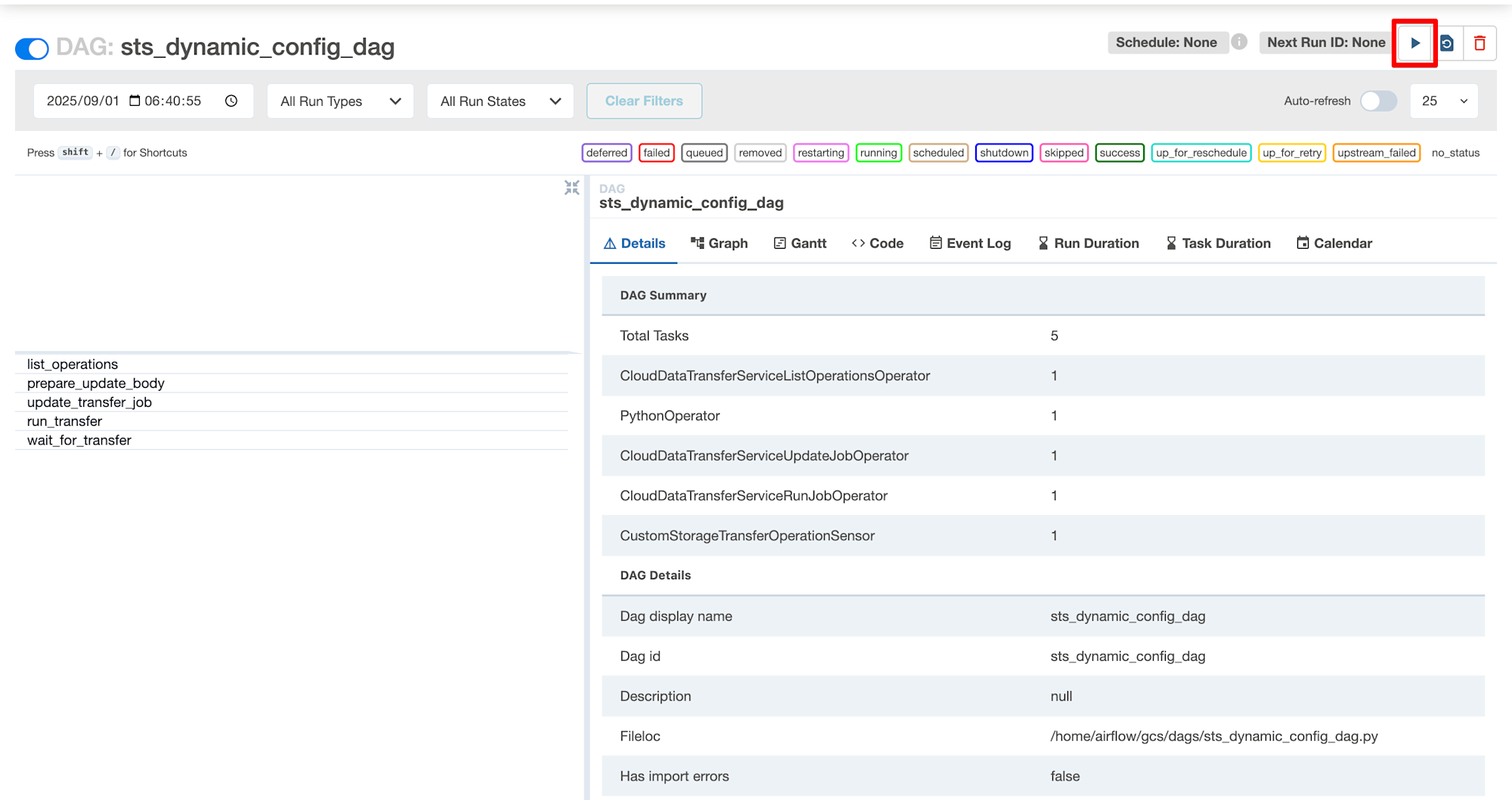Click the no_status legend label
The width and height of the screenshot is (1512, 800).
click(1455, 153)
